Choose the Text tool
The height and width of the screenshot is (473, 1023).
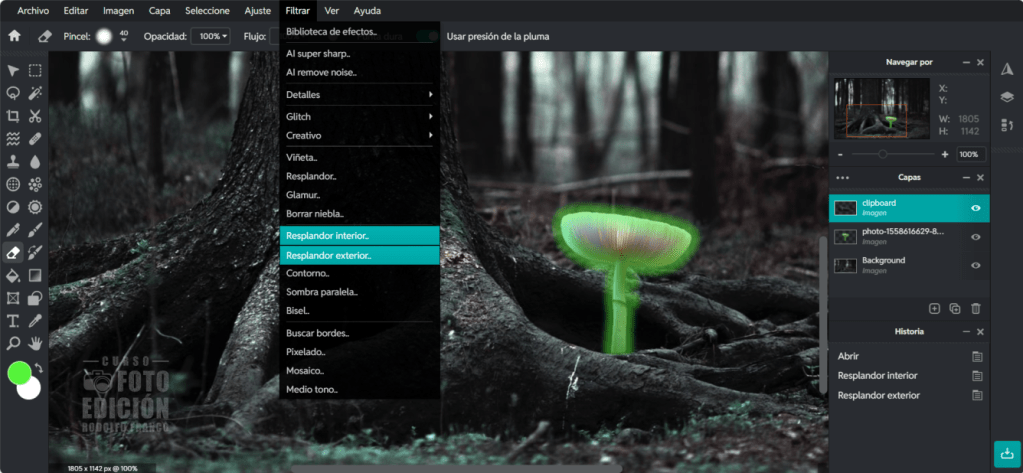click(x=13, y=321)
